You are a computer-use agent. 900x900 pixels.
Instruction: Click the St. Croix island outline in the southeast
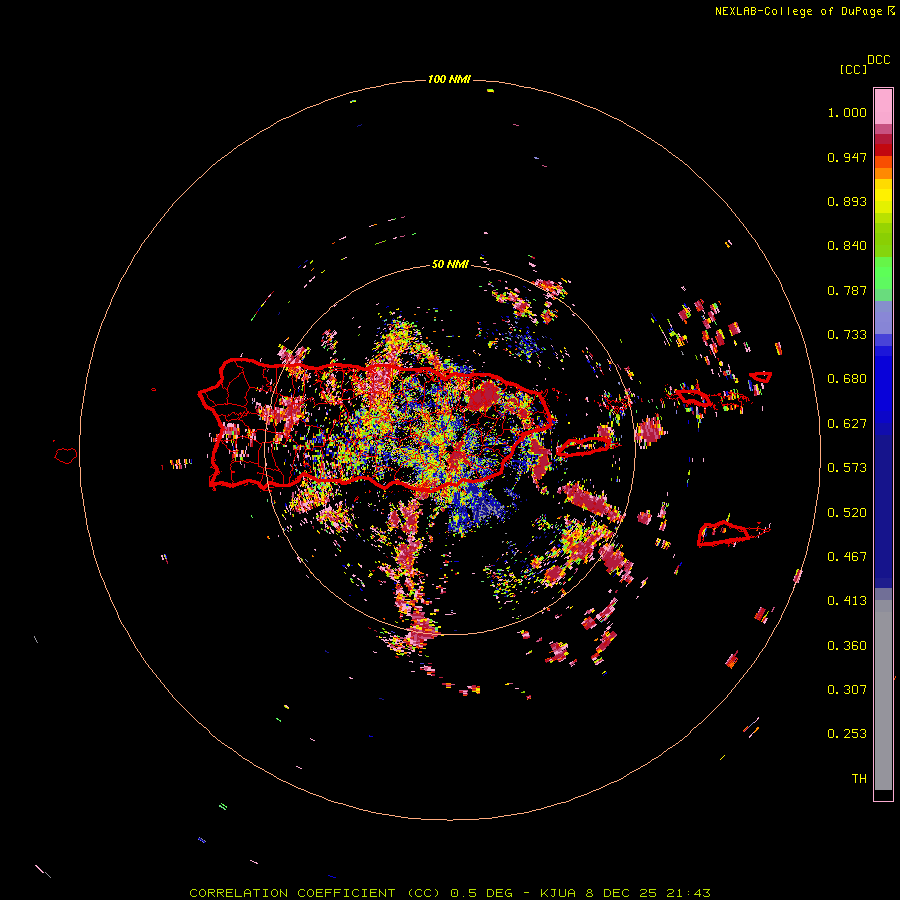tap(724, 534)
